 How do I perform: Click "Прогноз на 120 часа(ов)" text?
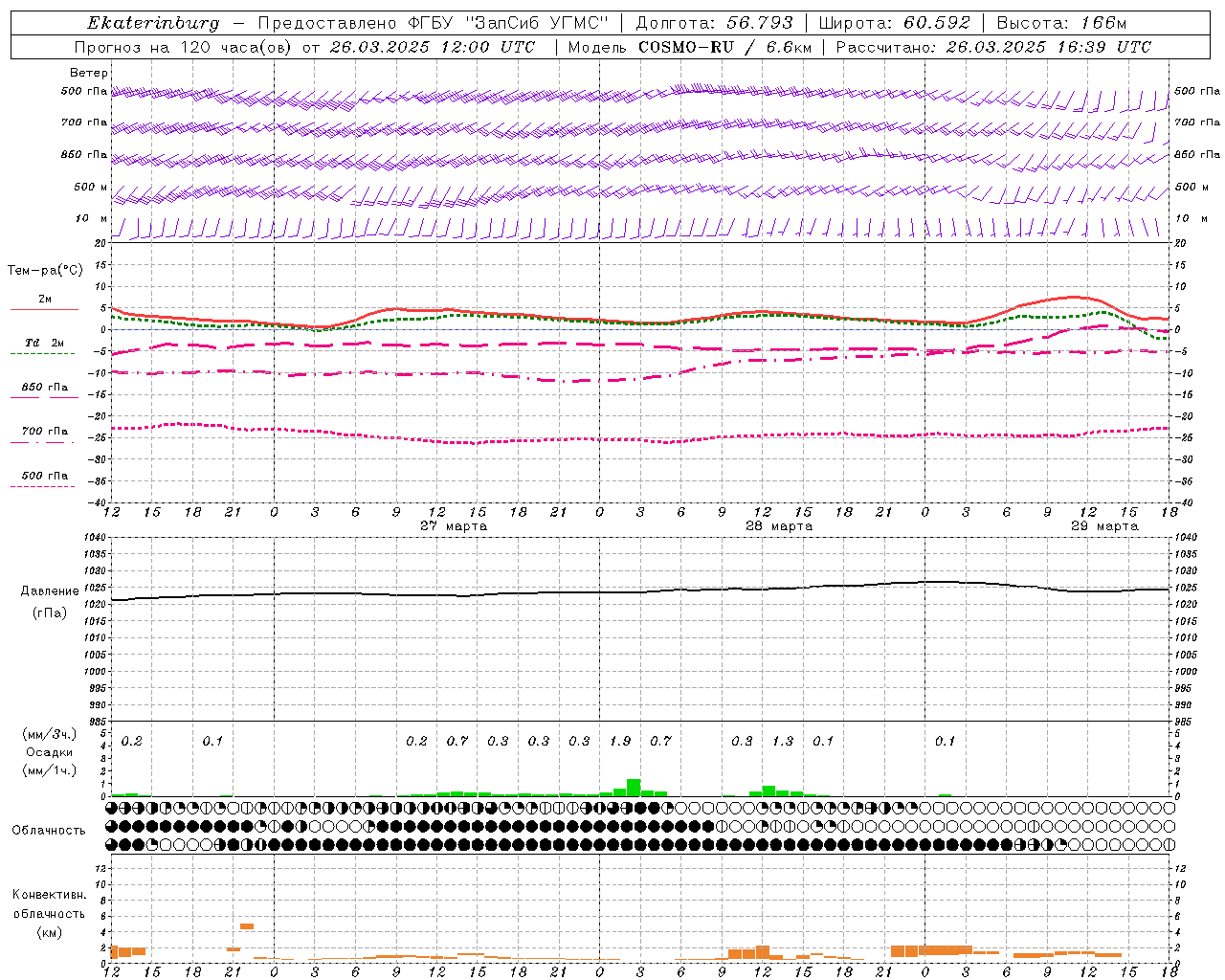coord(183,47)
